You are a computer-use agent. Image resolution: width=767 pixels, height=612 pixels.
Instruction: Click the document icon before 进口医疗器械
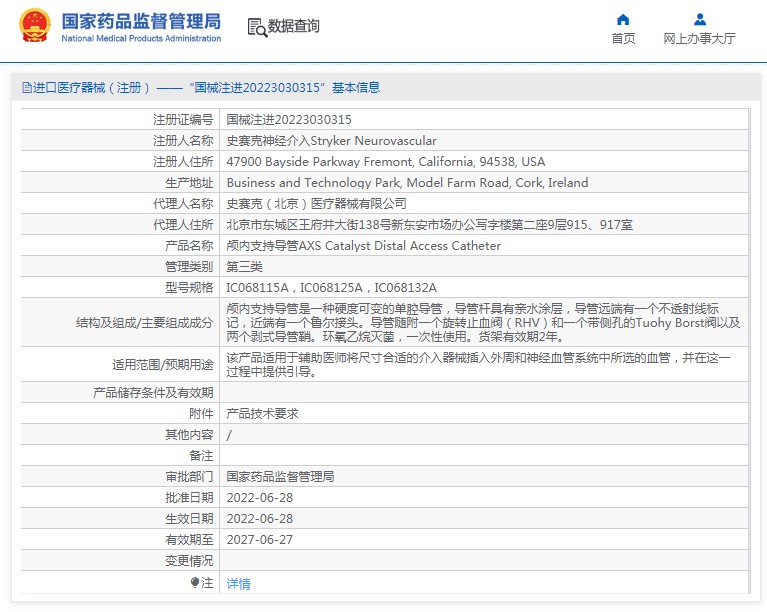click(26, 88)
